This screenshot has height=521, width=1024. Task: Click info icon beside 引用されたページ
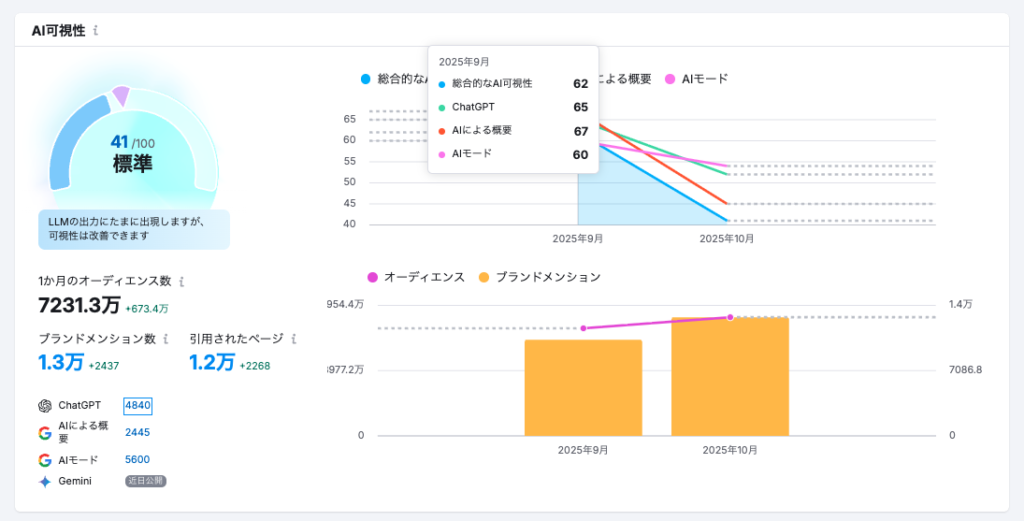tap(294, 339)
